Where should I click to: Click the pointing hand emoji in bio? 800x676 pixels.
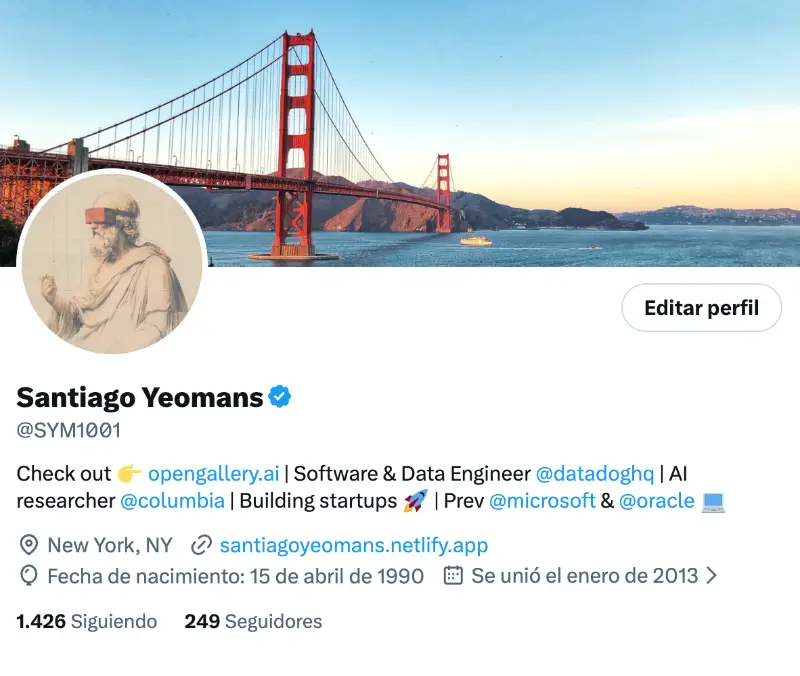tap(130, 473)
